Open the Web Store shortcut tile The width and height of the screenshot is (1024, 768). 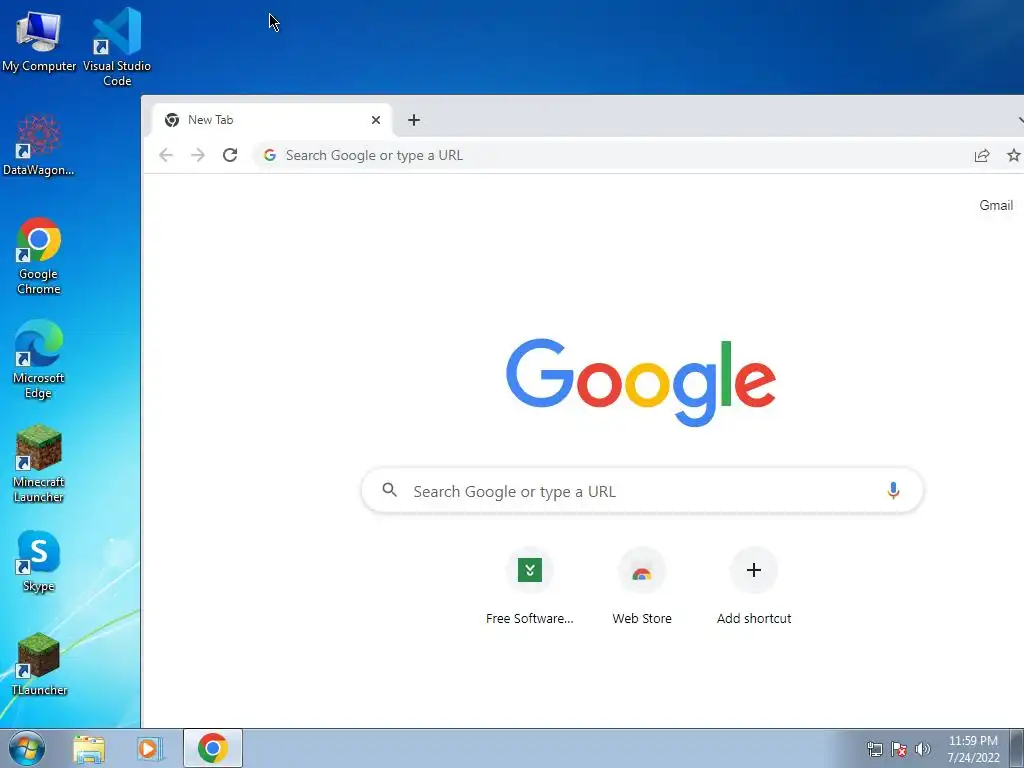(x=642, y=586)
